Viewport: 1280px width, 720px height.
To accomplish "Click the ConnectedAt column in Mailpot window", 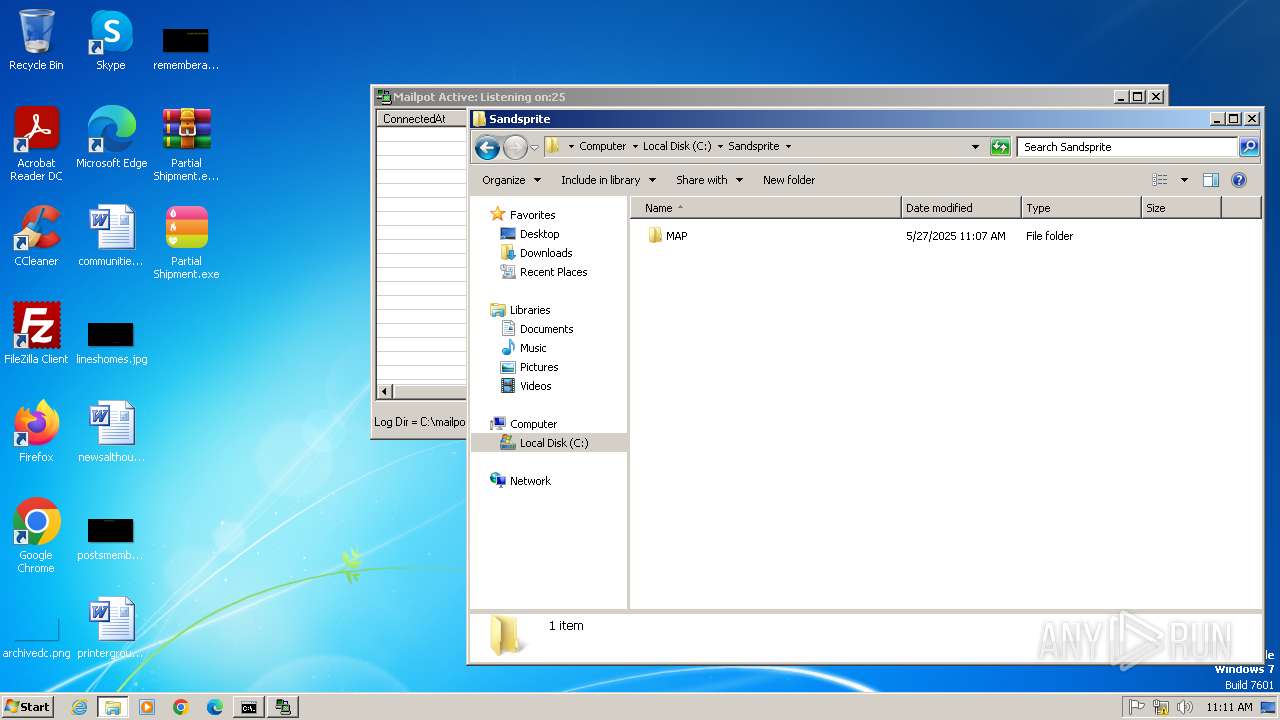I will 422,118.
